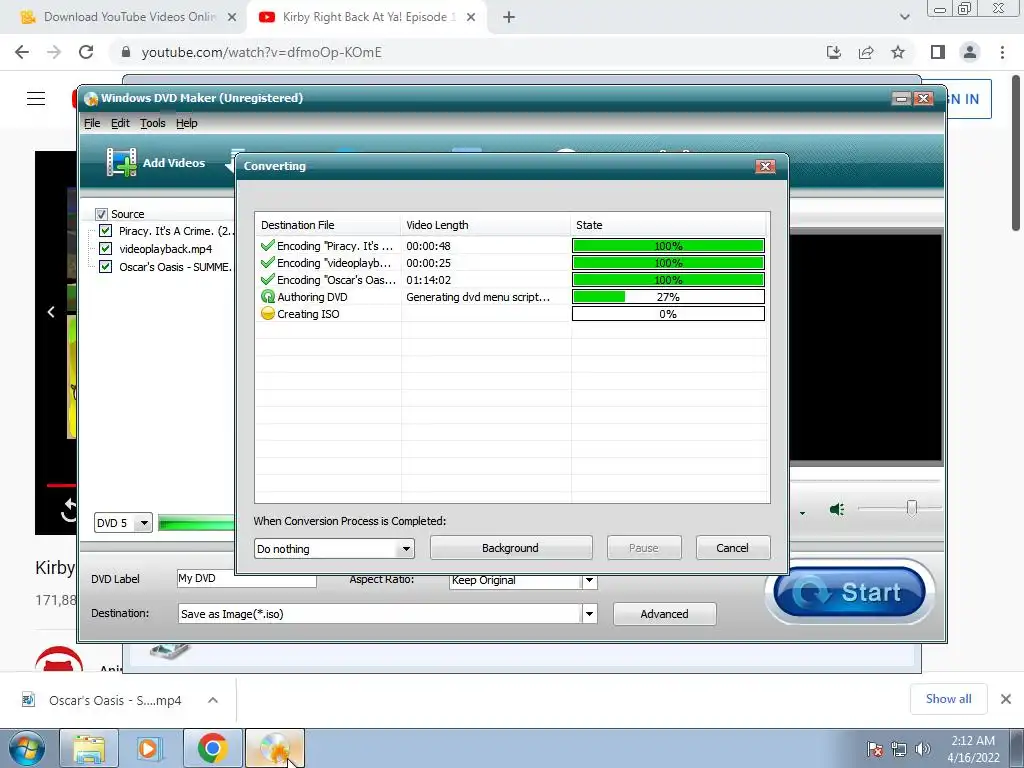1024x768 pixels.
Task: Open the Aspect Ratio Keep Original dropdown
Action: [589, 580]
